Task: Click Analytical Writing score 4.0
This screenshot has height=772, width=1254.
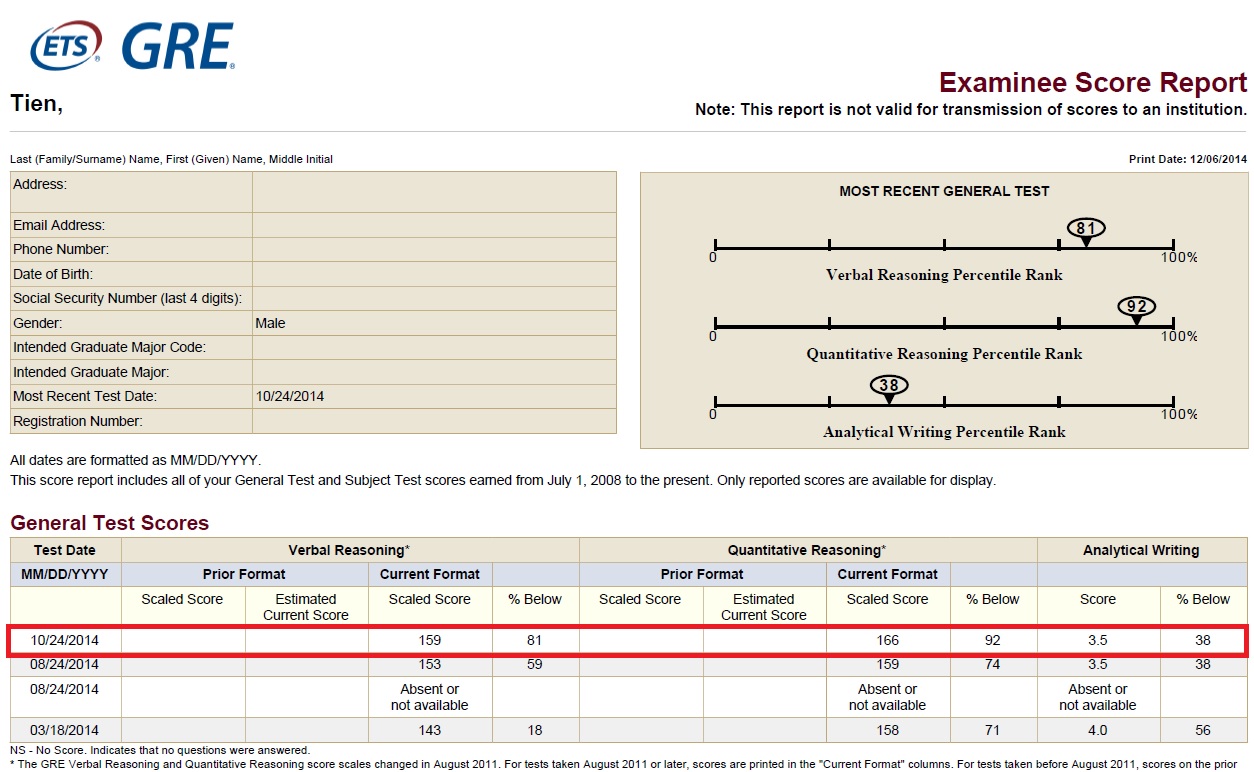Action: coord(1097,730)
